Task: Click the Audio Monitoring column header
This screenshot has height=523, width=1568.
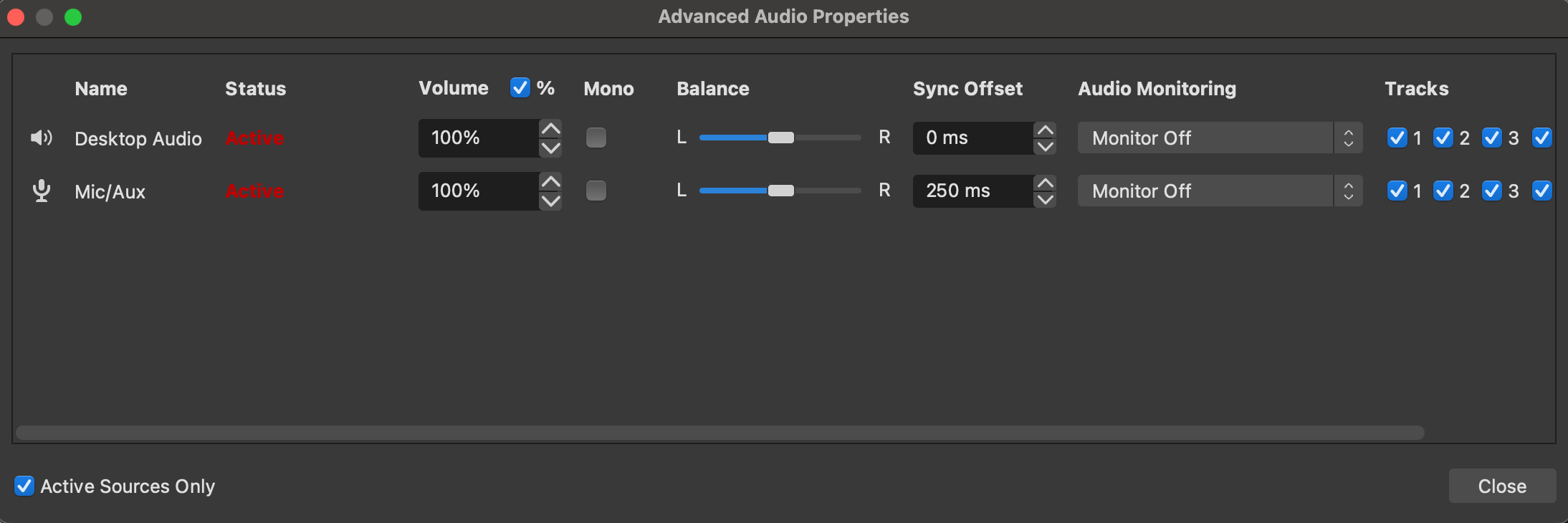Action: [1157, 88]
